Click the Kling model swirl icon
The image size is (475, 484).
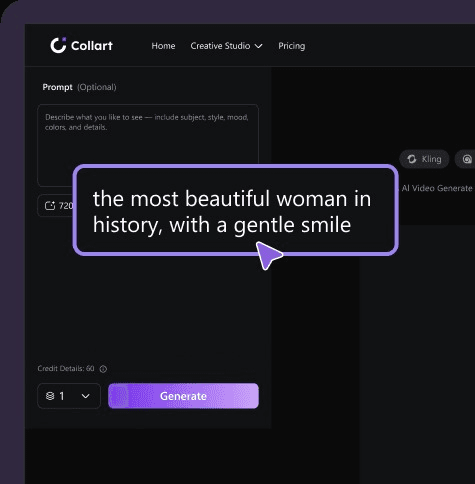[x=412, y=159]
